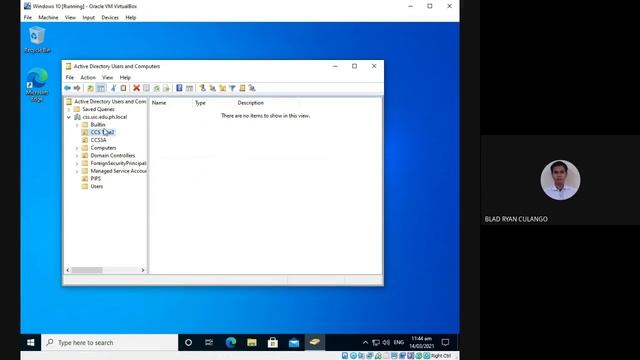The width and height of the screenshot is (640, 360).
Task: Open Mail app from taskbar
Action: click(x=294, y=342)
